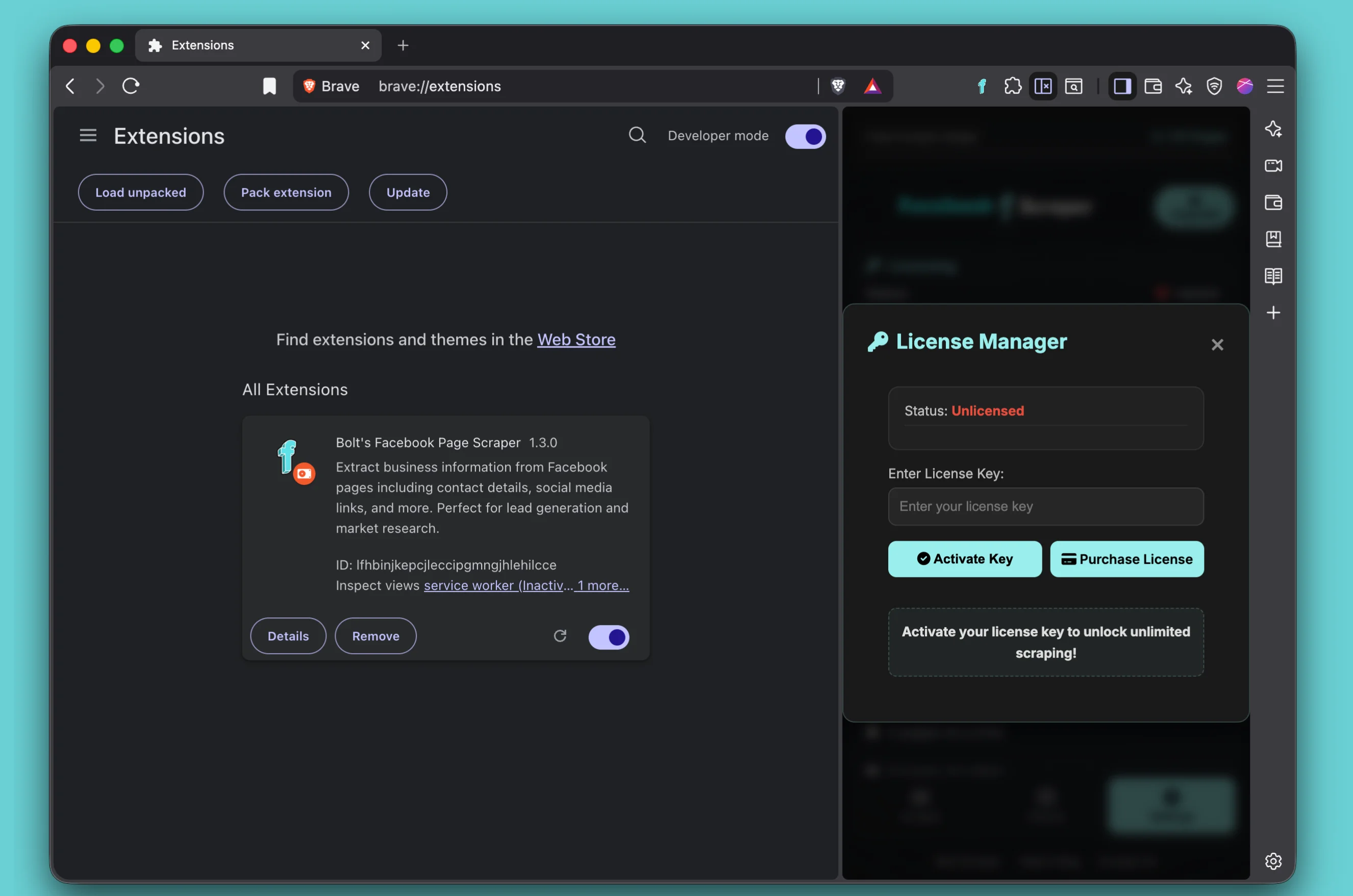Show the 1 more inspect views link
Viewport: 1353px width, 896px height.
click(x=603, y=585)
